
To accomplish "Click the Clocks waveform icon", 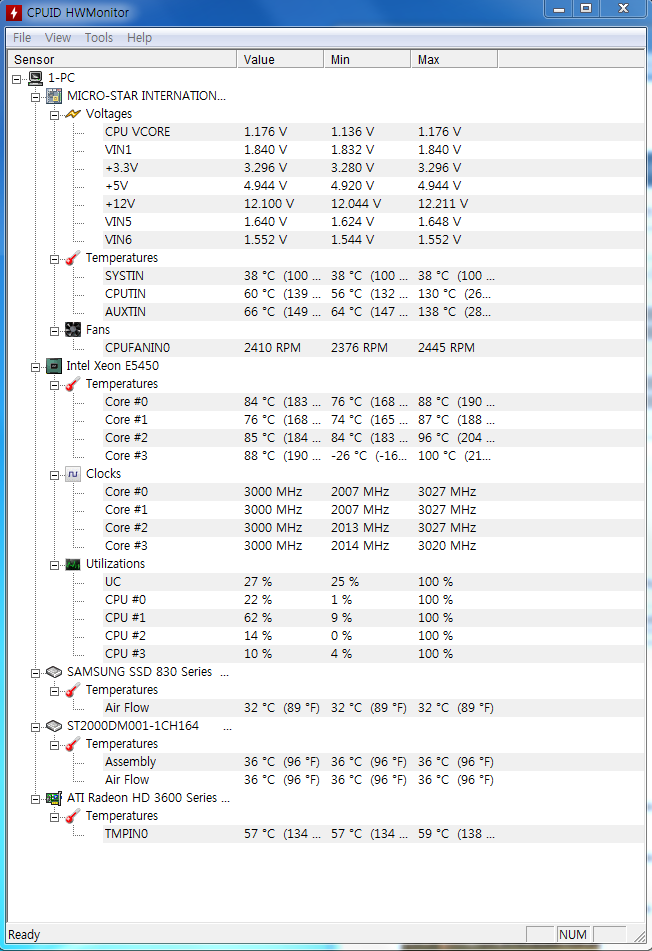I will pos(73,474).
